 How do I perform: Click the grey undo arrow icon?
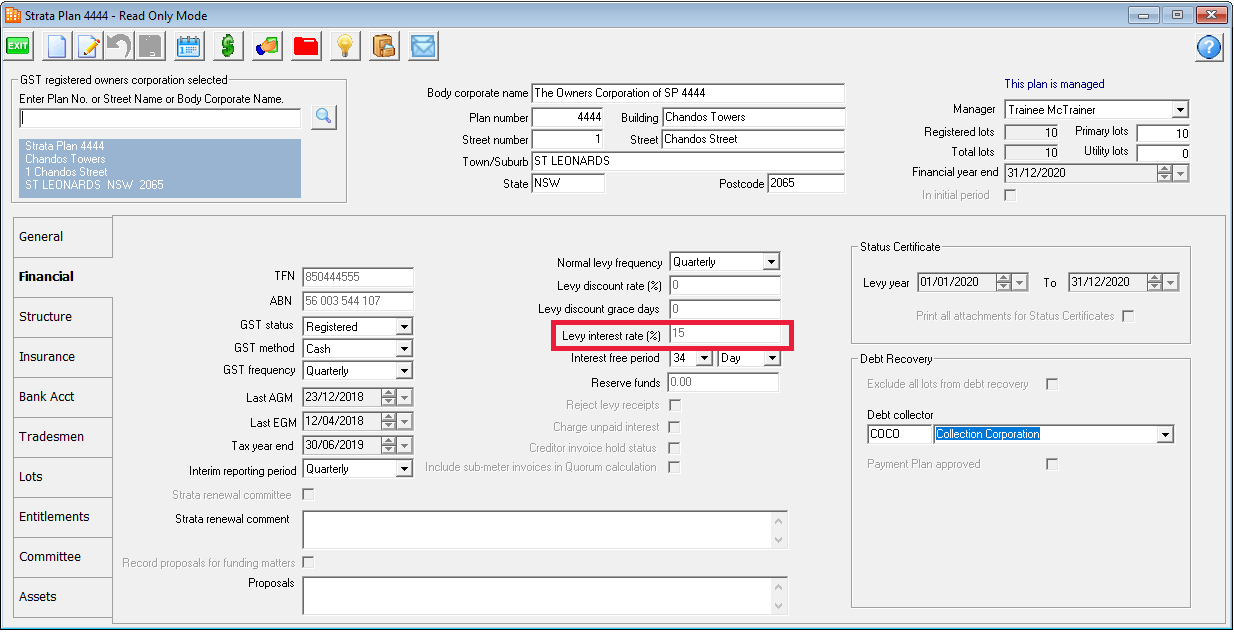tap(119, 46)
